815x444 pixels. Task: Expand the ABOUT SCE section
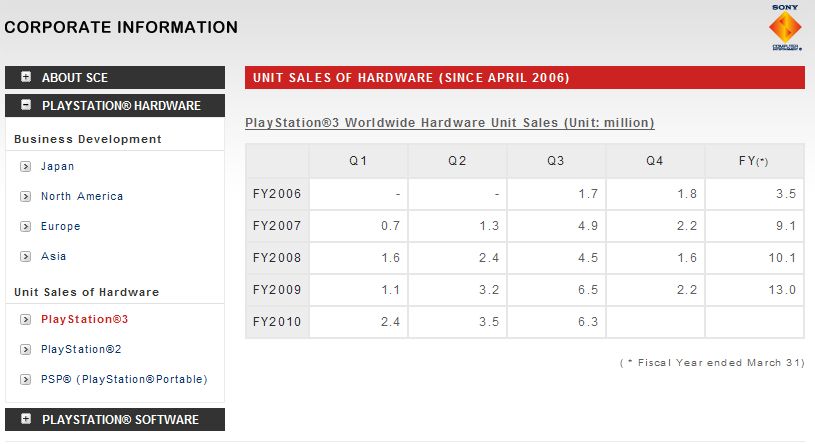coord(26,78)
